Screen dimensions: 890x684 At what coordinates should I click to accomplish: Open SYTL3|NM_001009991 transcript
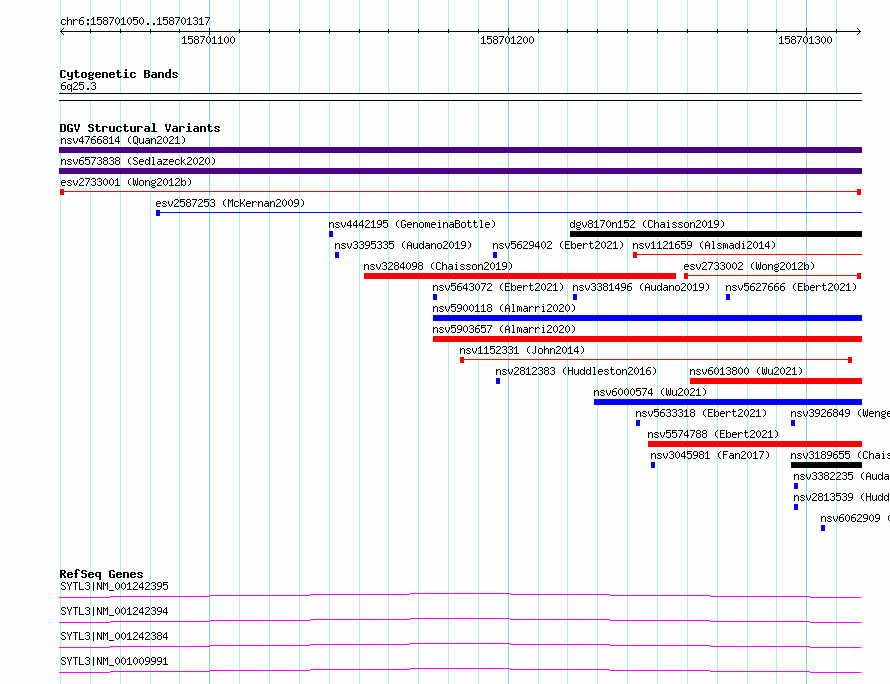[114, 661]
